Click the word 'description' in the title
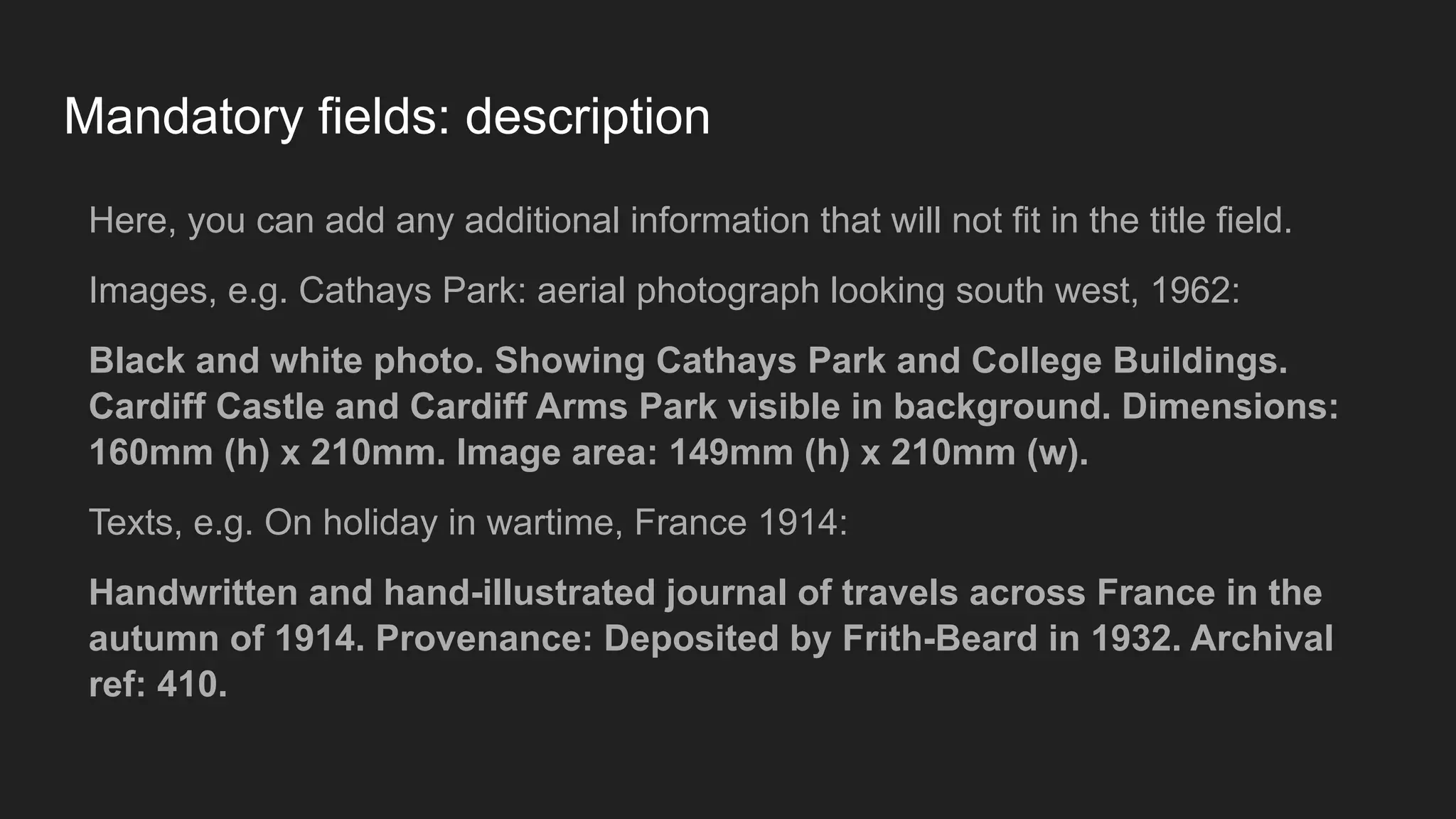The image size is (1456, 819). point(587,116)
